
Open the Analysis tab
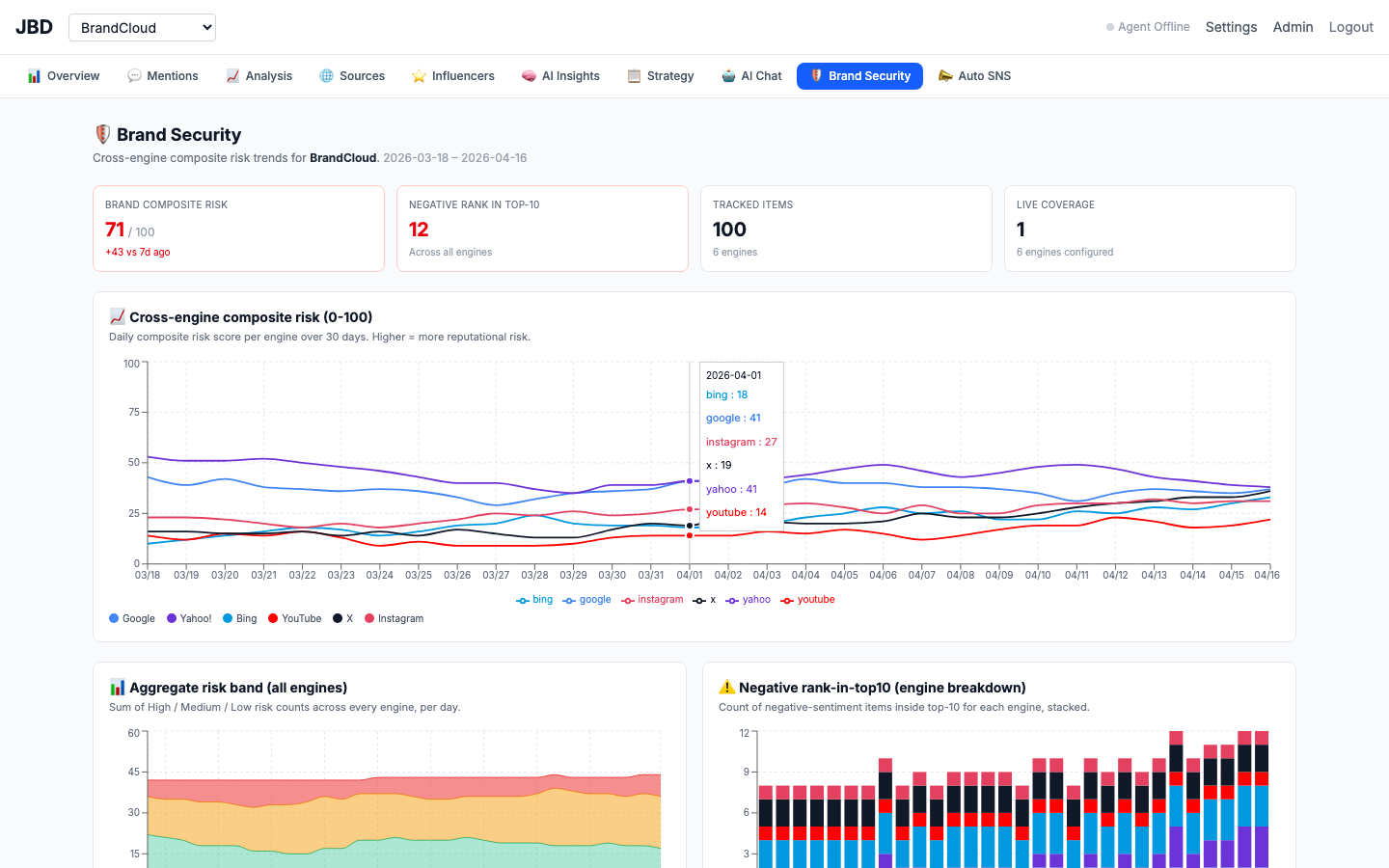point(259,76)
